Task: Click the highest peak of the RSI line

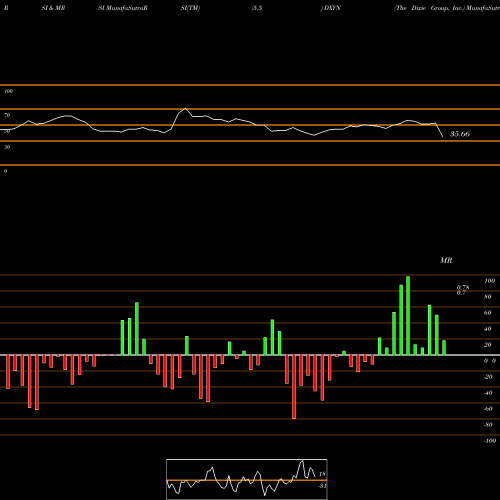Action: tap(185, 108)
